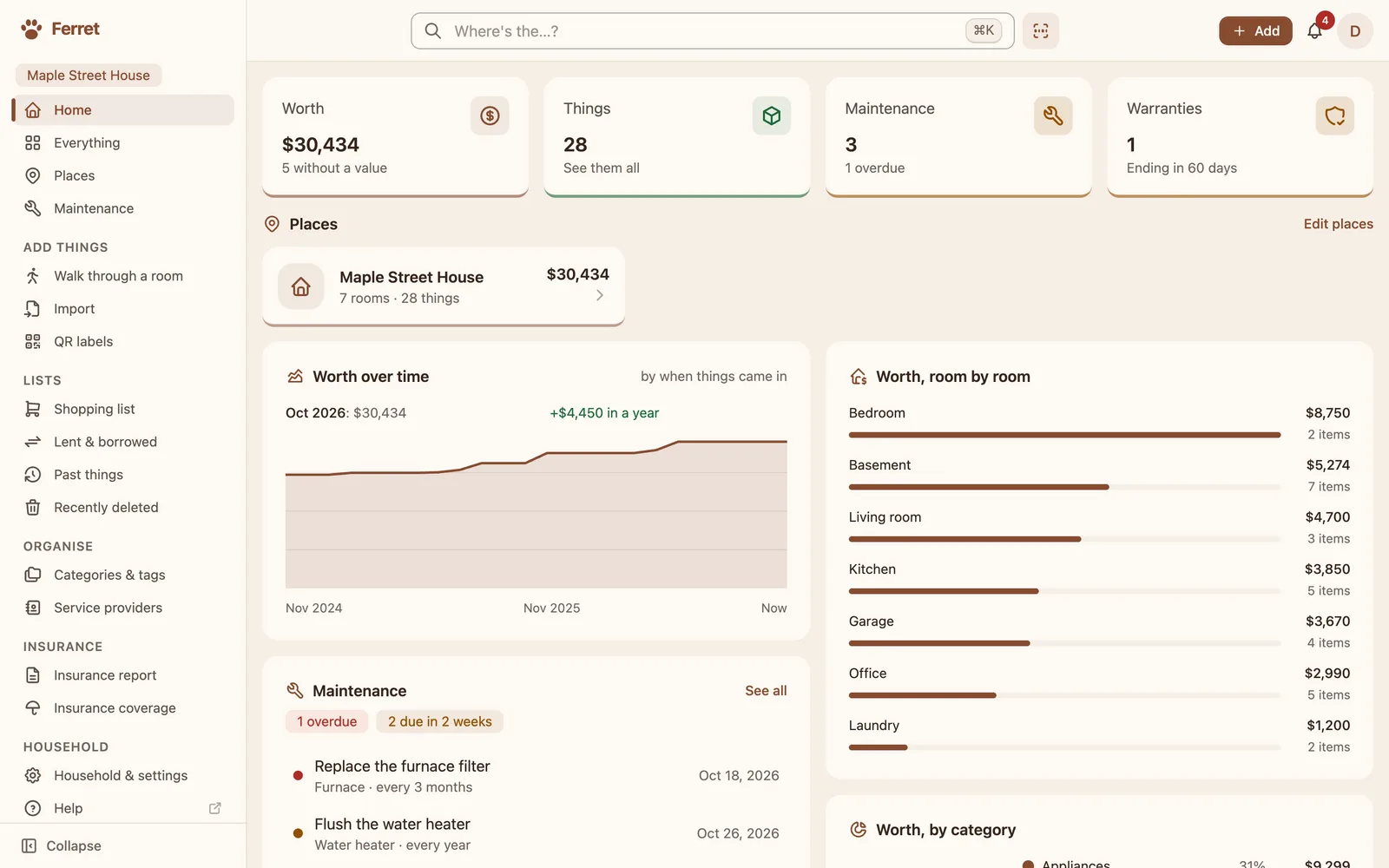Click the Help external link icon
This screenshot has height=868, width=1389.
215,808
